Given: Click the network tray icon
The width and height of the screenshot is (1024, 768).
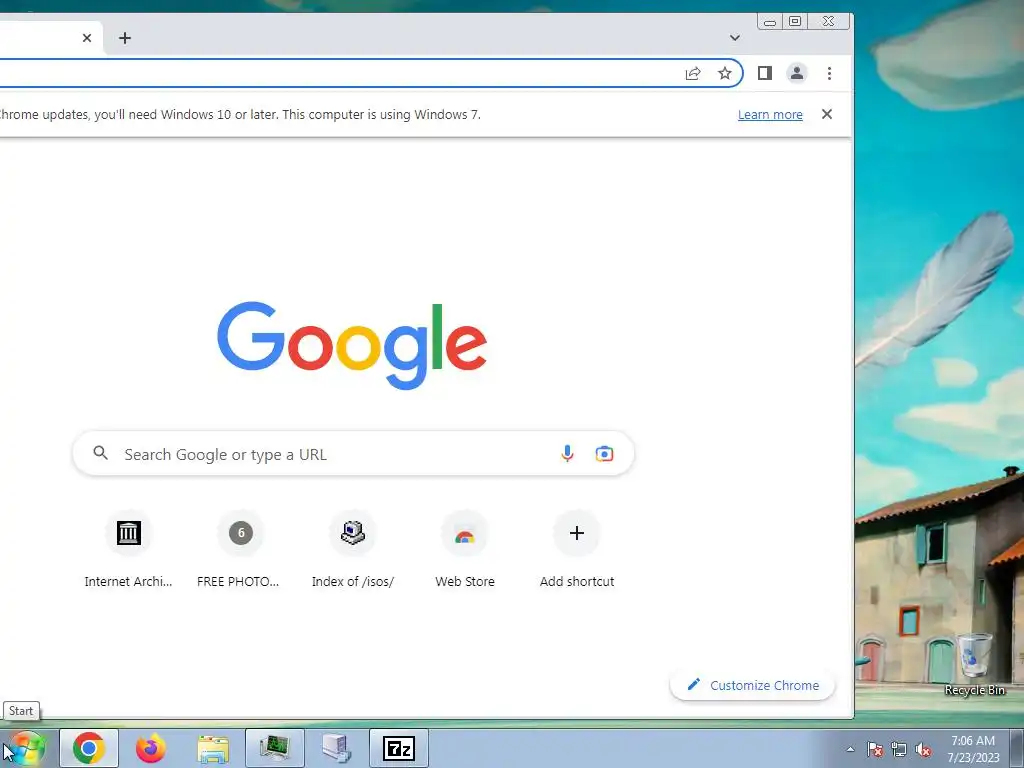Looking at the screenshot, I should 899,749.
